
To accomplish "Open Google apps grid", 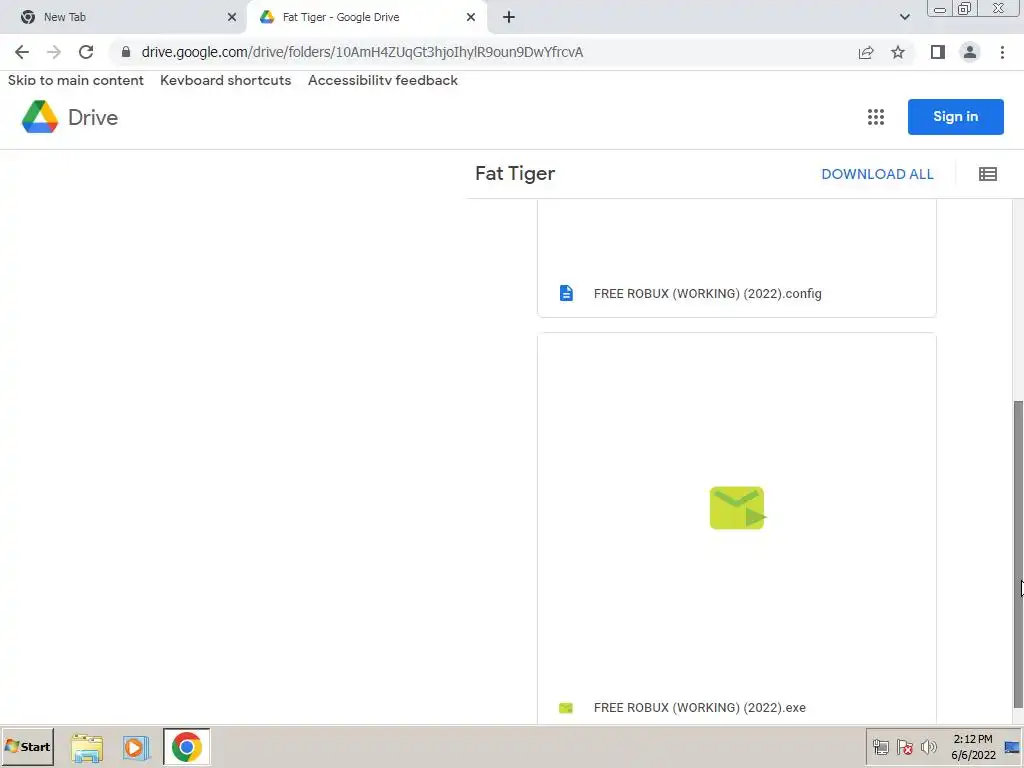I will click(876, 117).
